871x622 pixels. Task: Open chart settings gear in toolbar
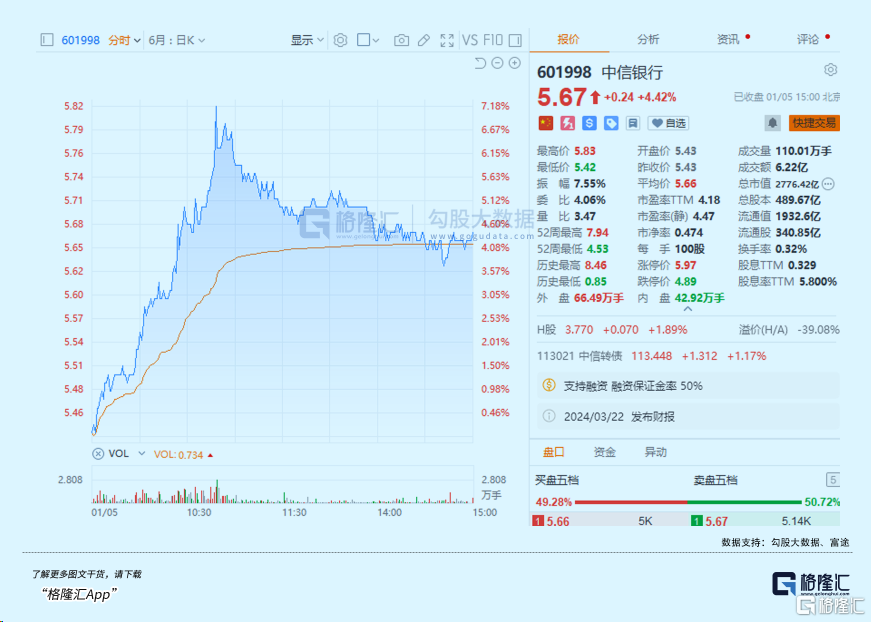(341, 40)
